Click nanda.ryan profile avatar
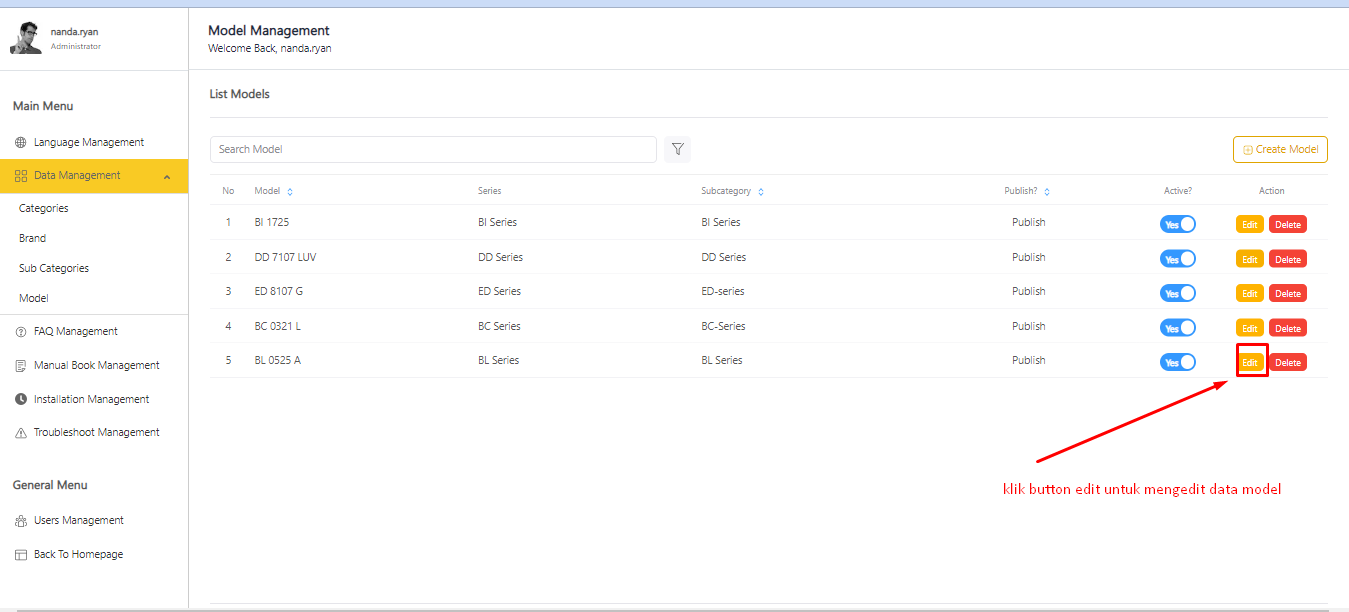The height and width of the screenshot is (612, 1349). click(x=26, y=38)
